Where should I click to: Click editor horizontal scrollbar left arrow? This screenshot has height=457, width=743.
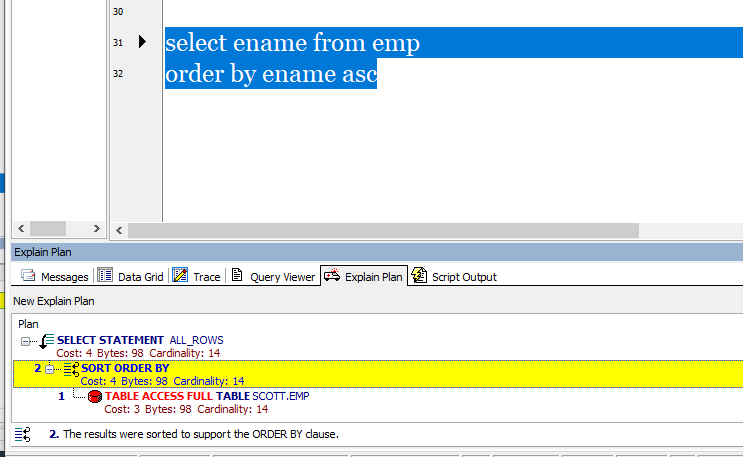pos(119,230)
